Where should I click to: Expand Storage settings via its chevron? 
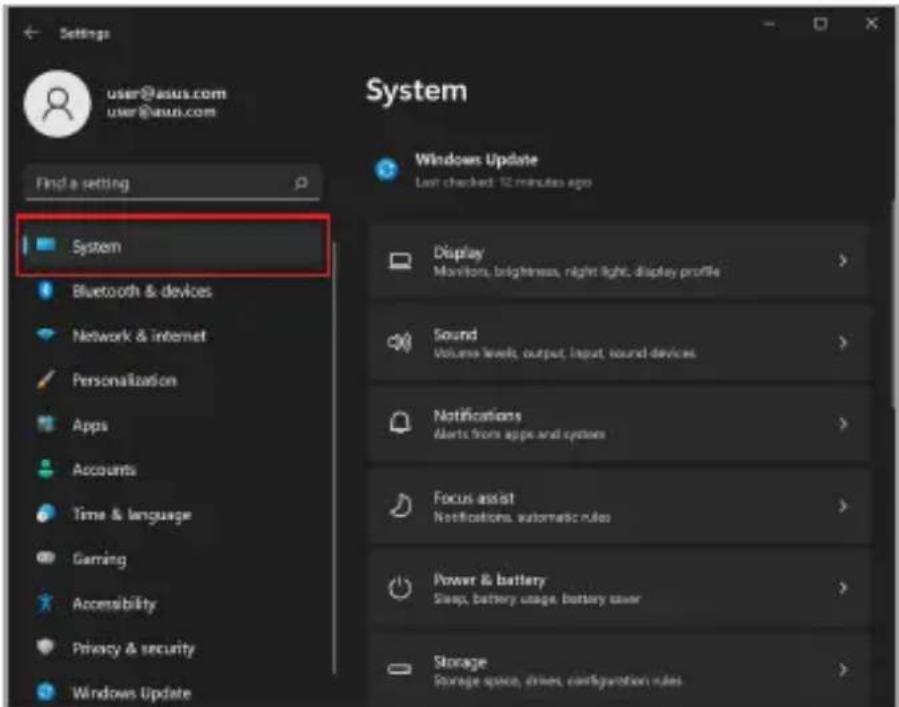pyautogui.click(x=842, y=670)
